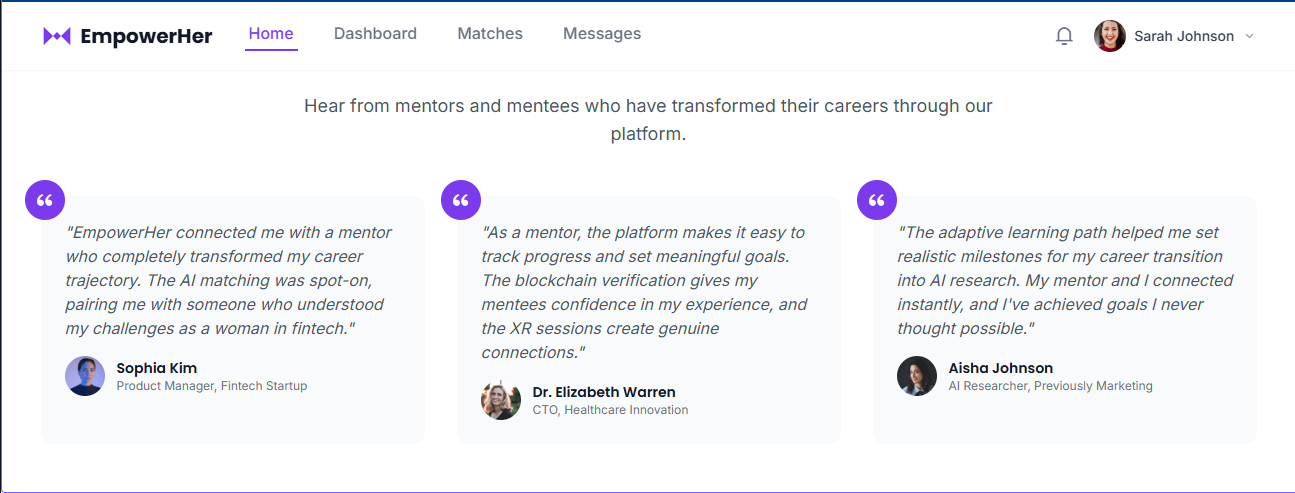Click the fintech testimonial quote text

pos(229,280)
